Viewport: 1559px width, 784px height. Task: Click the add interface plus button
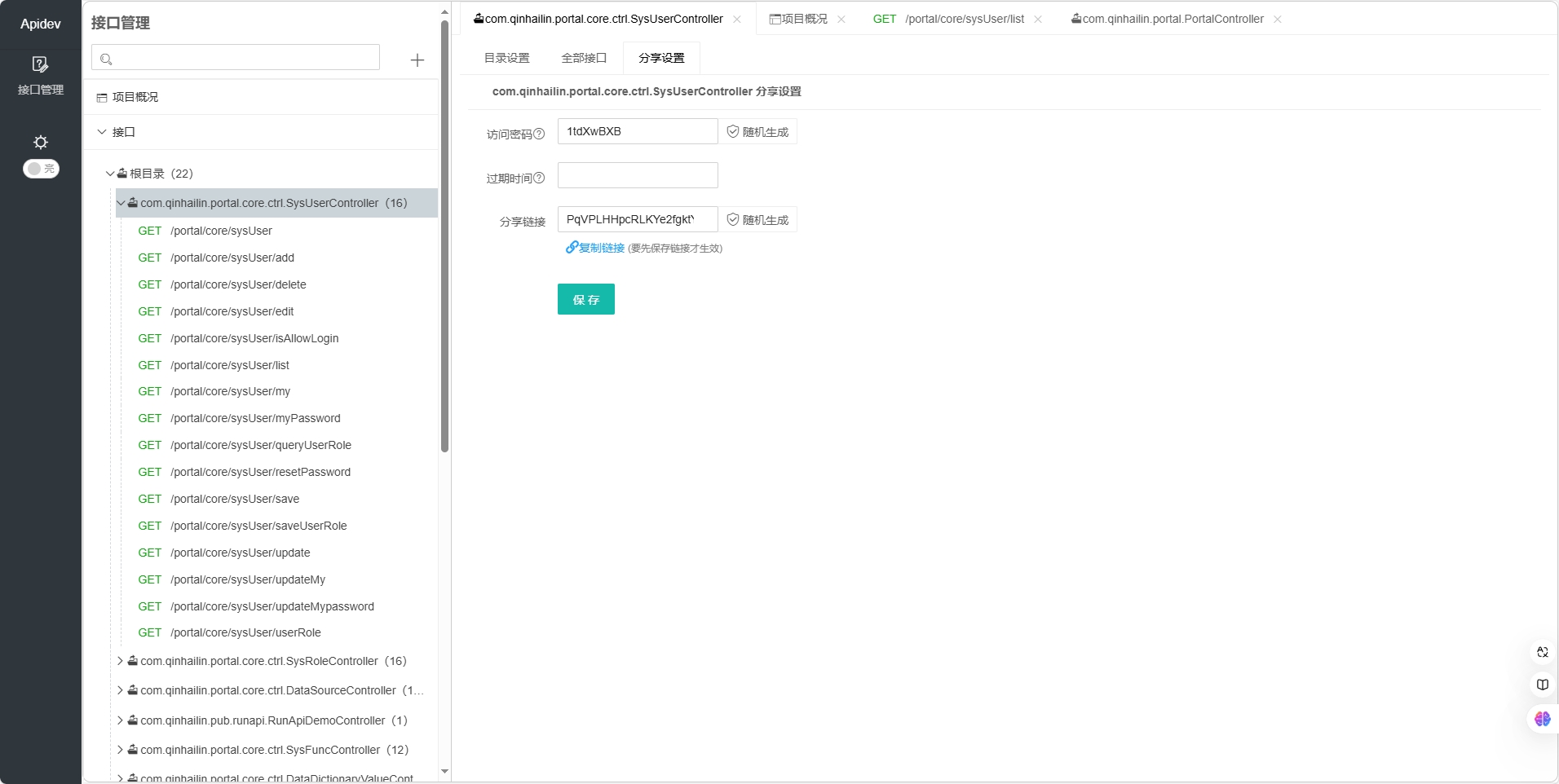click(416, 60)
